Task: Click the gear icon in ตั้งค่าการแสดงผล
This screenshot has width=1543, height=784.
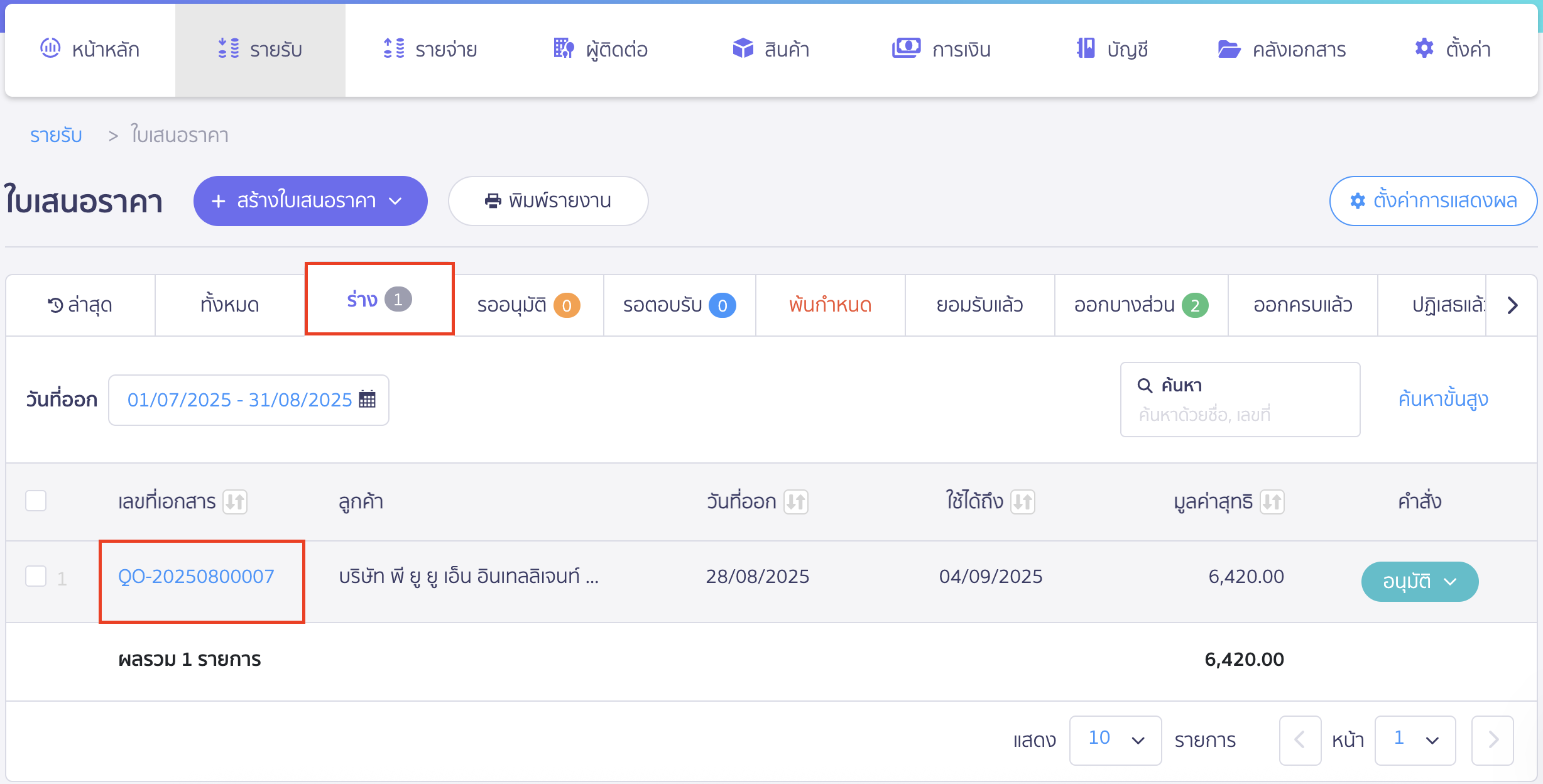Action: (1358, 201)
